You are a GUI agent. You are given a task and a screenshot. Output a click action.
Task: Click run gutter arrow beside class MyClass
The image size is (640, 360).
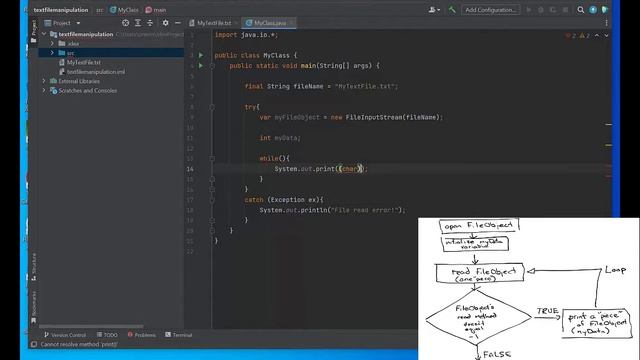(x=201, y=55)
